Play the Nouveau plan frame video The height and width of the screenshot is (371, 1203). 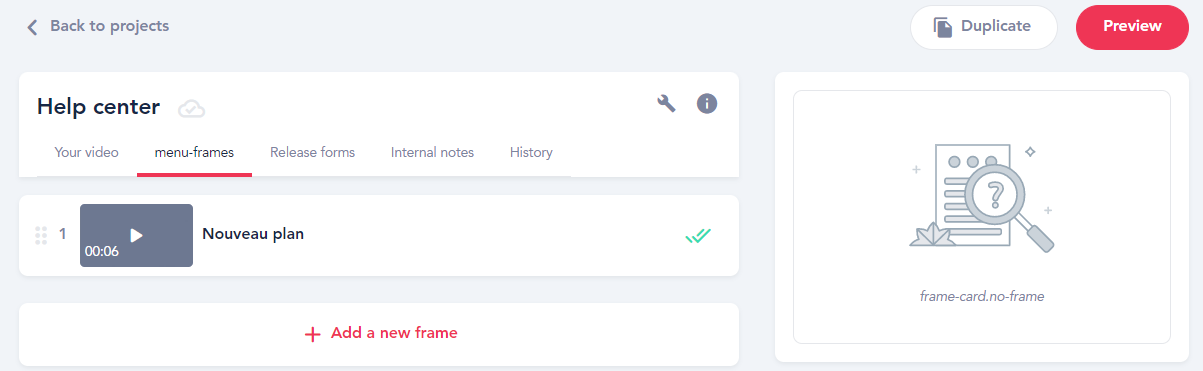[x=136, y=235]
